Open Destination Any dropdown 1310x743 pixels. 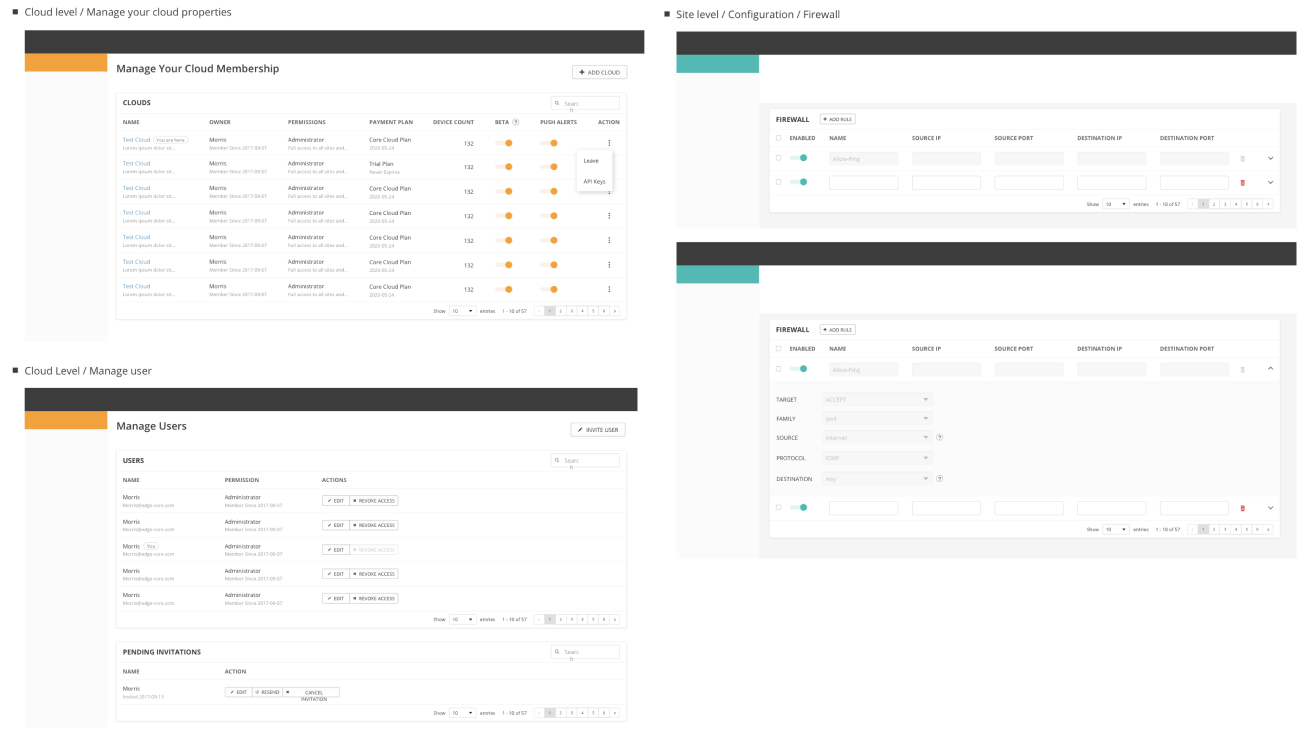pos(877,478)
